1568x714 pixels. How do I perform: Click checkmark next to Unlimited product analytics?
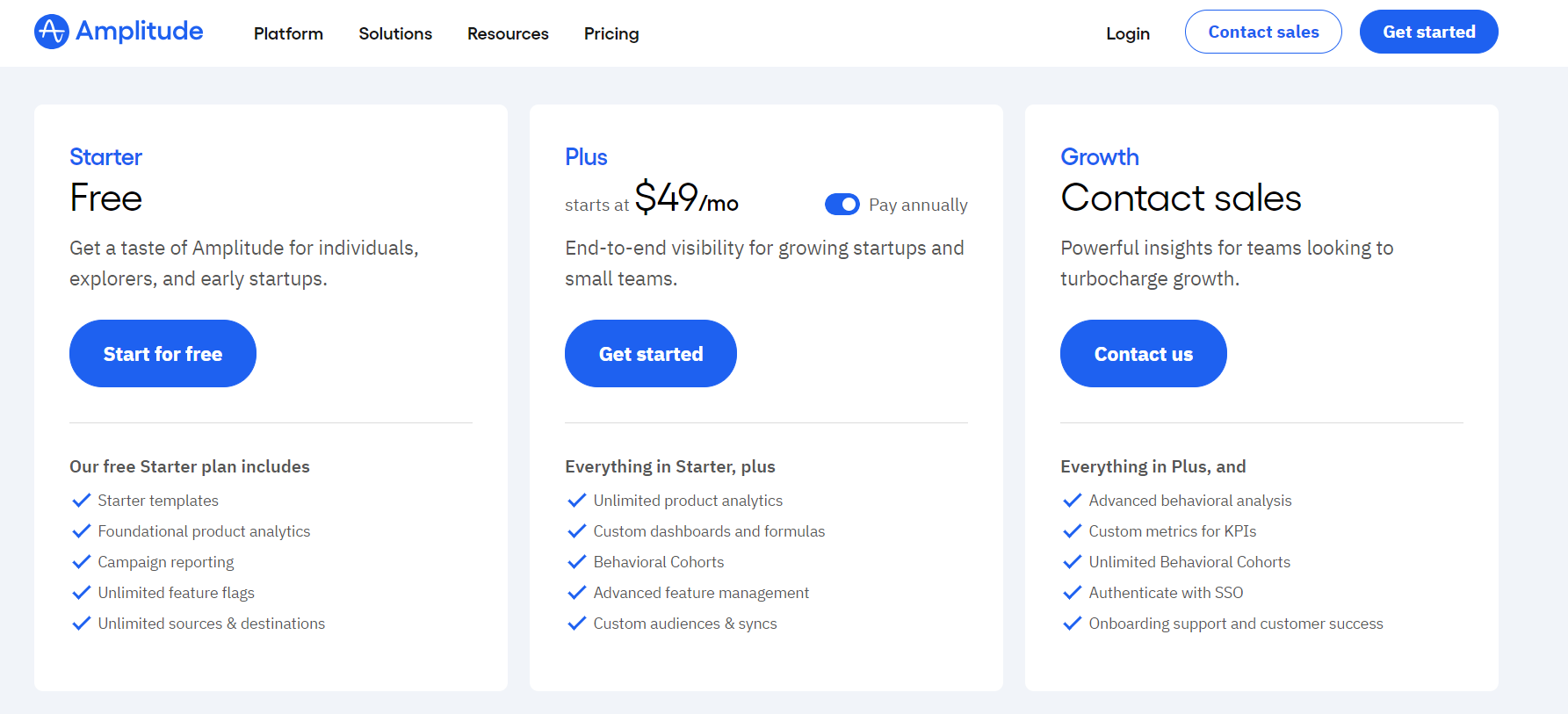click(x=577, y=501)
